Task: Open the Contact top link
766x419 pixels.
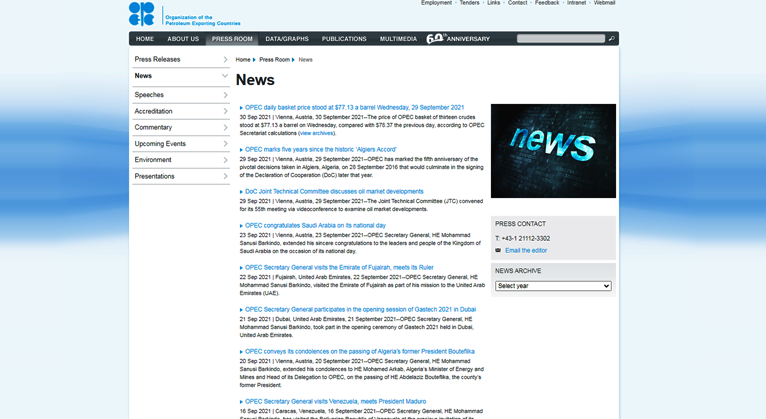Action: (517, 3)
